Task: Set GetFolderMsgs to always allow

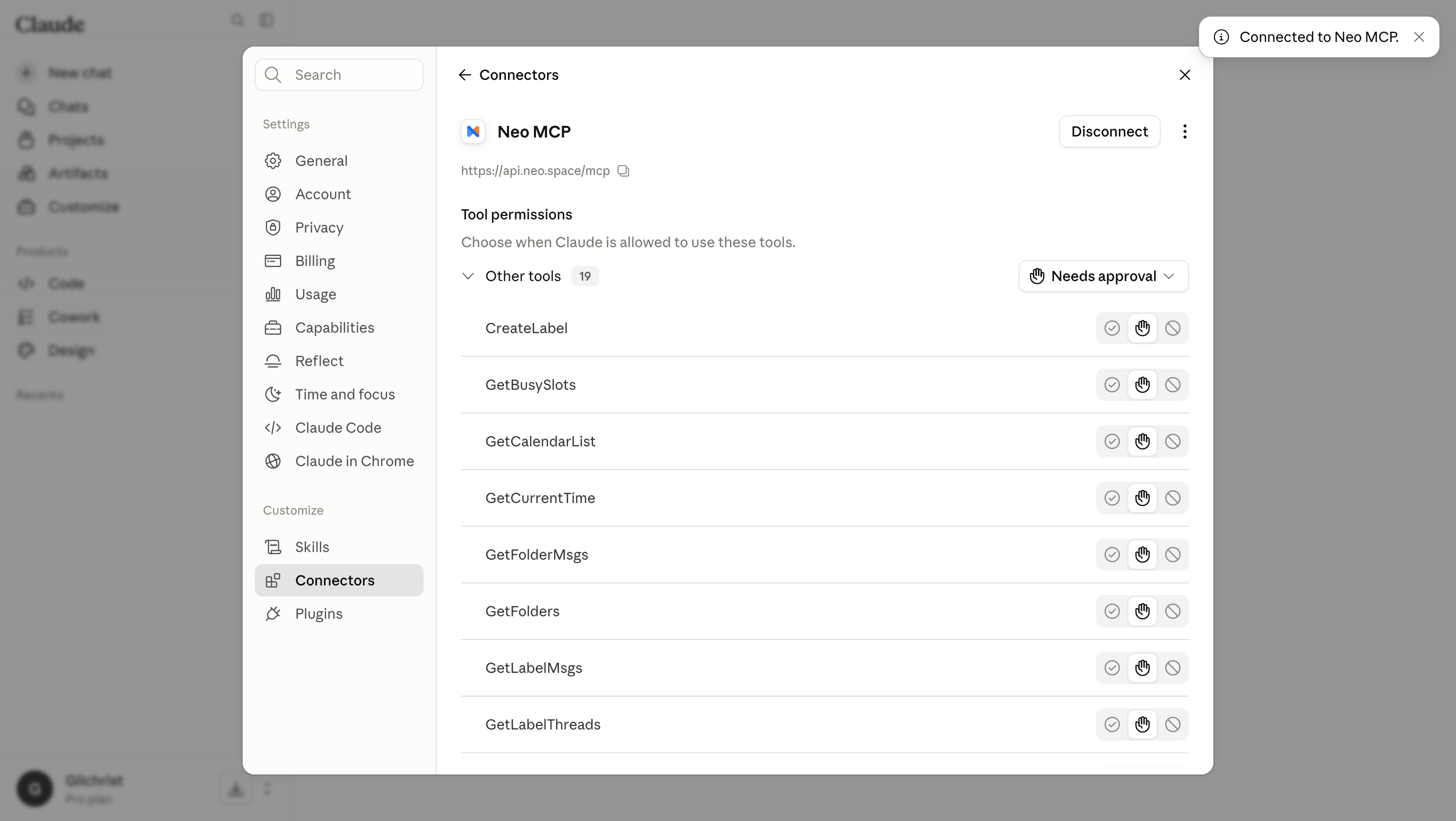Action: tap(1112, 554)
